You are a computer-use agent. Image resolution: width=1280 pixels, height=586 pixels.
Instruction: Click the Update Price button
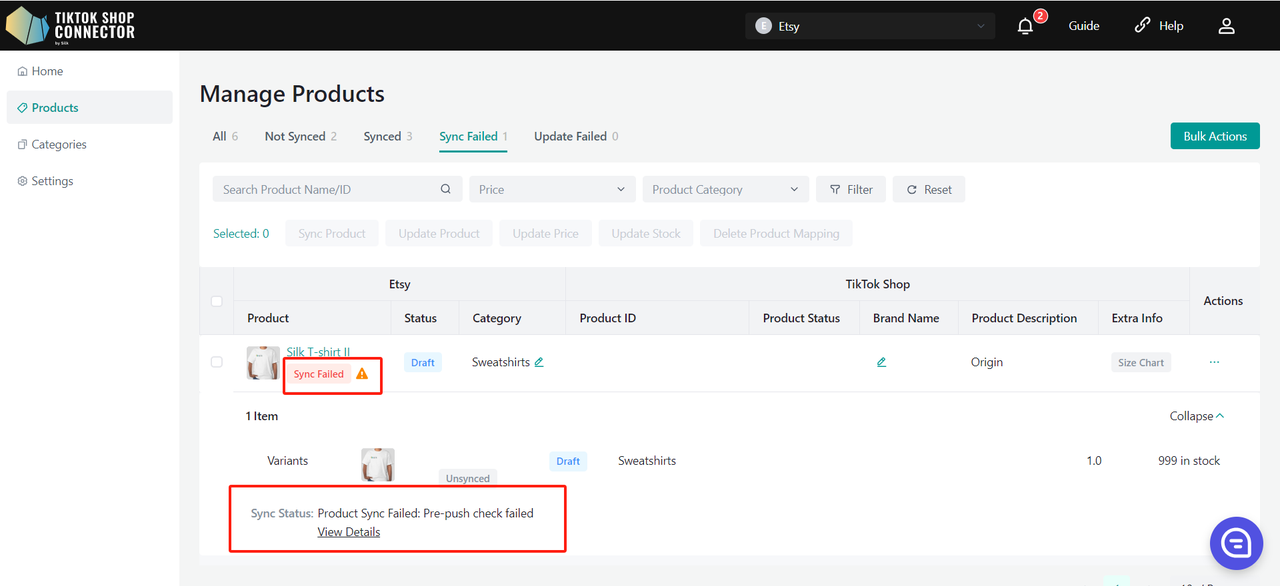[x=546, y=233]
